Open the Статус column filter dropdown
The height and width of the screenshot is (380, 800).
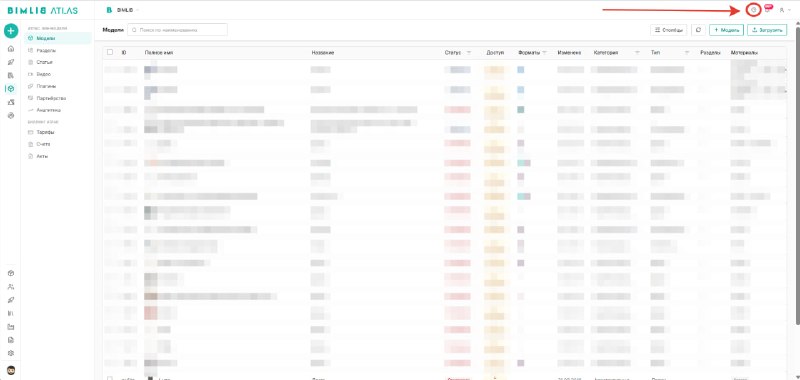pyautogui.click(x=469, y=53)
